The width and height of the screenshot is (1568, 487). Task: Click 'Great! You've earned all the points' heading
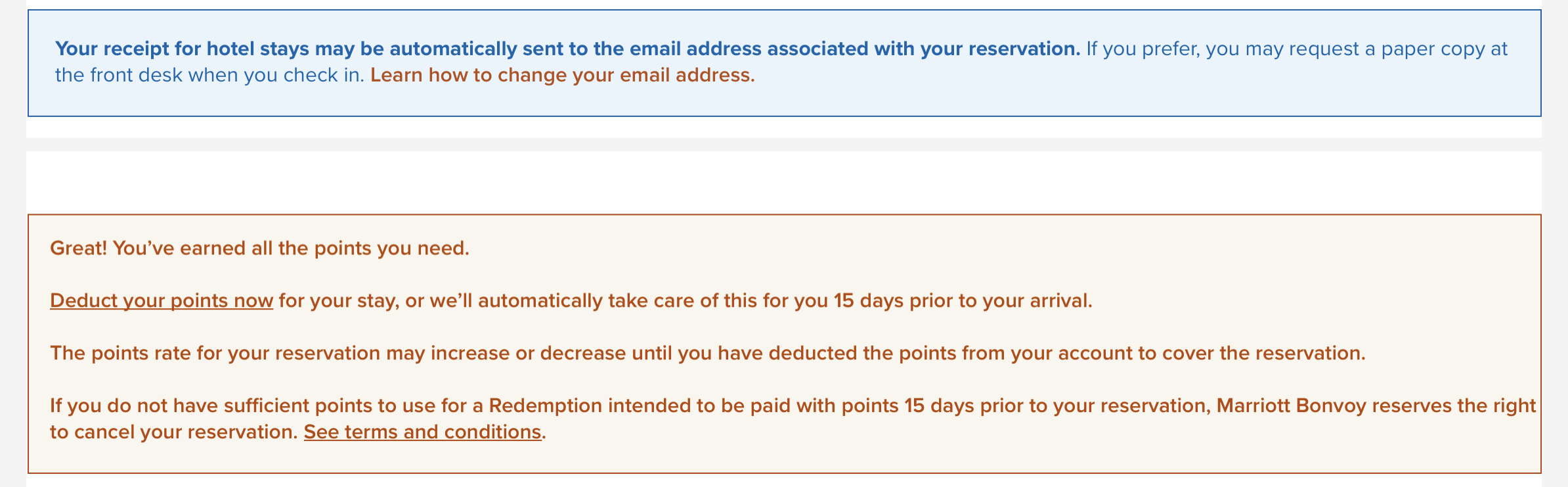tap(260, 248)
